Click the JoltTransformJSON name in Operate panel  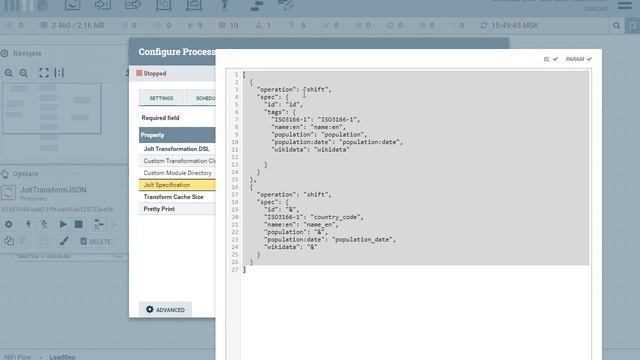pyautogui.click(x=53, y=190)
